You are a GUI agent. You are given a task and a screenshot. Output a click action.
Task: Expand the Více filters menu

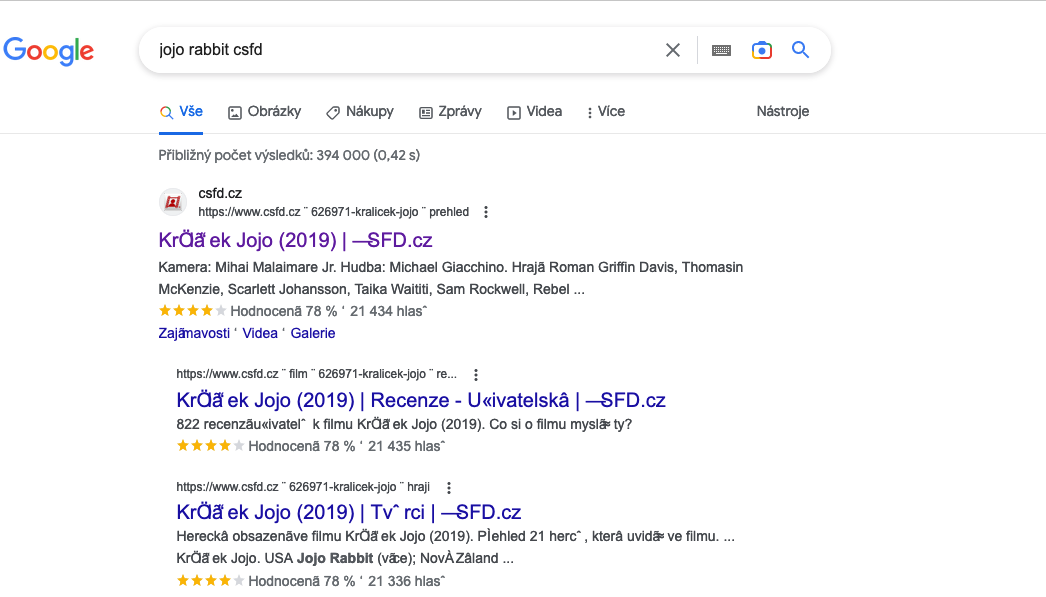tap(605, 112)
